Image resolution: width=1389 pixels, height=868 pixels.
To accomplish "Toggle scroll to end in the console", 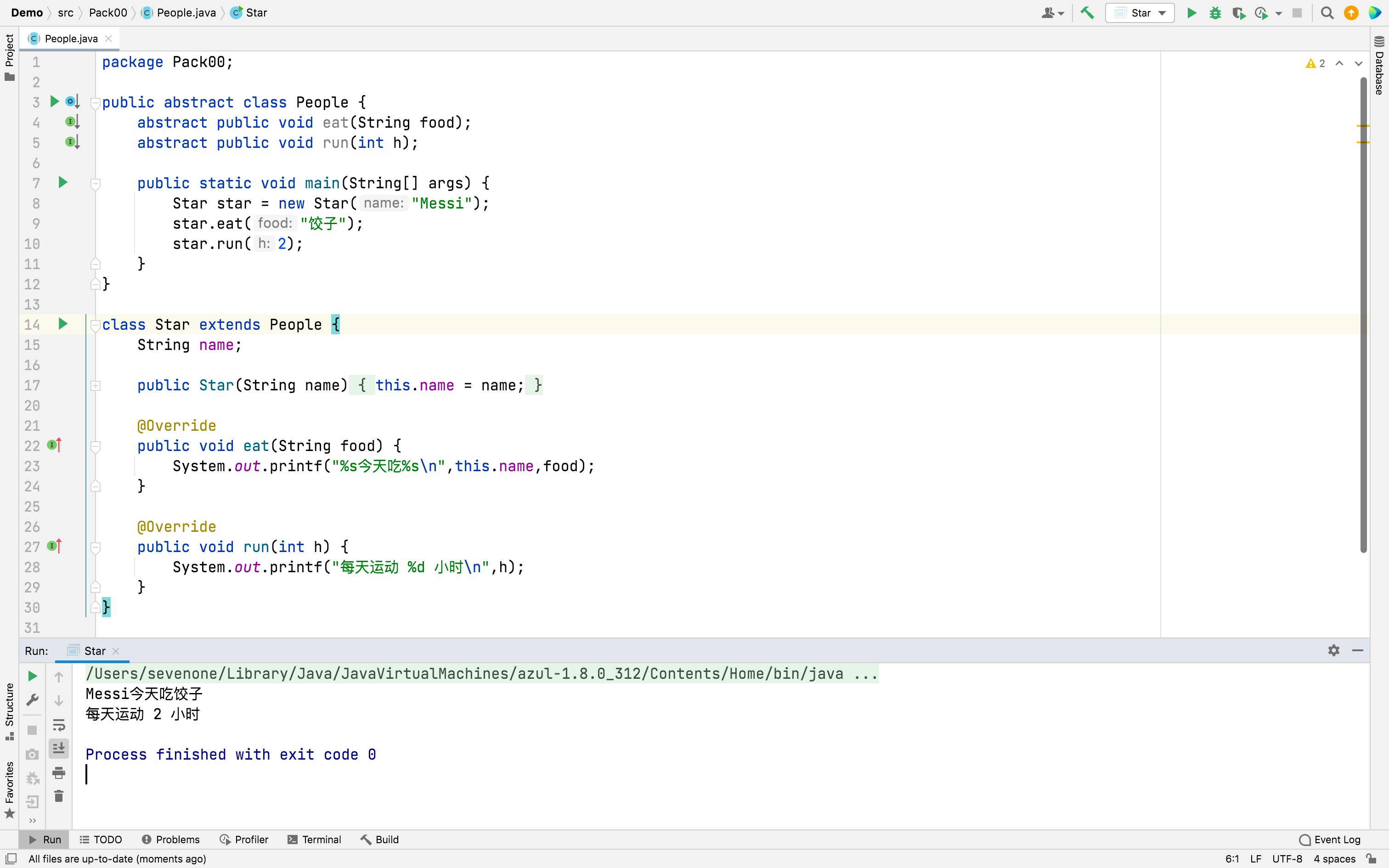I will coord(58,748).
